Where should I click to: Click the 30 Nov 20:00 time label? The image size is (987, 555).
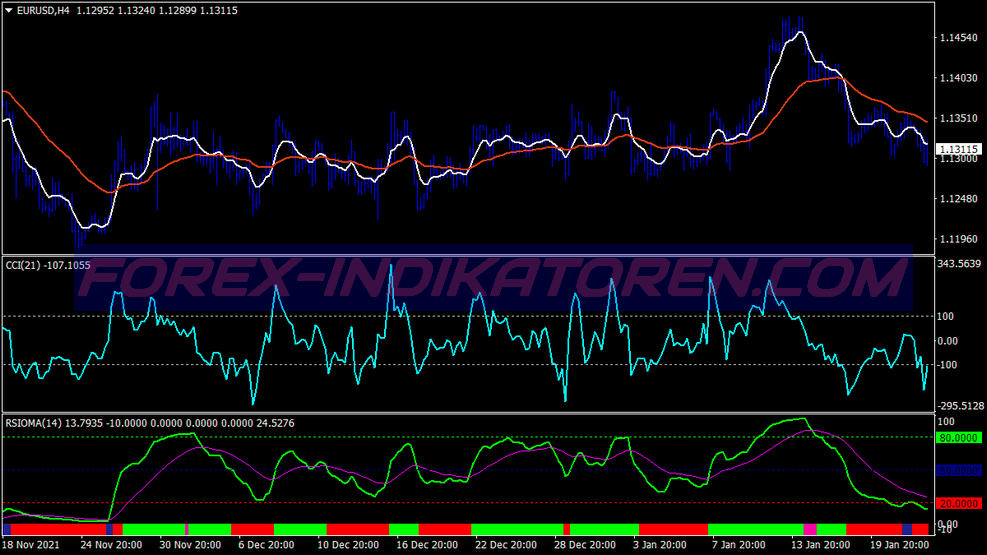190,545
